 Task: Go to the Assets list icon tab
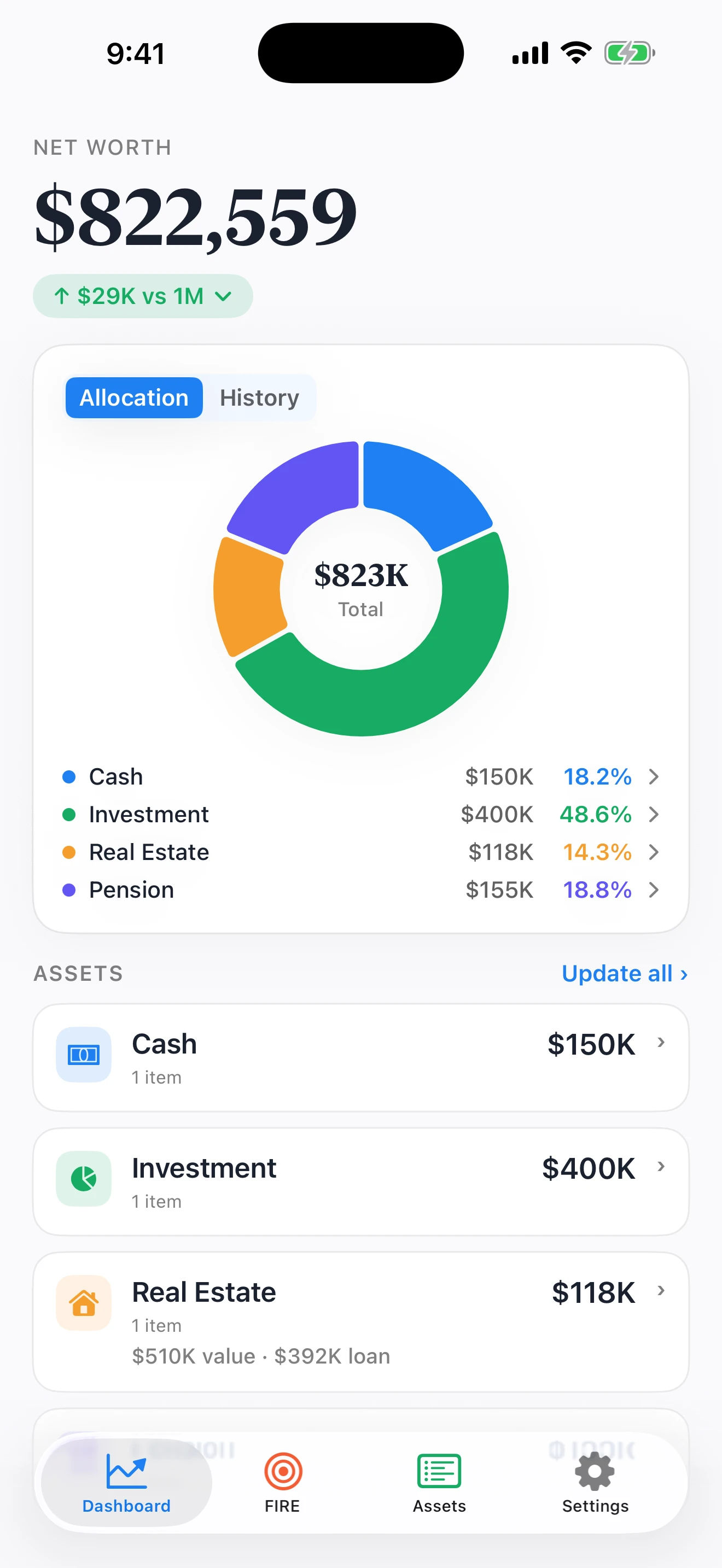point(439,1471)
